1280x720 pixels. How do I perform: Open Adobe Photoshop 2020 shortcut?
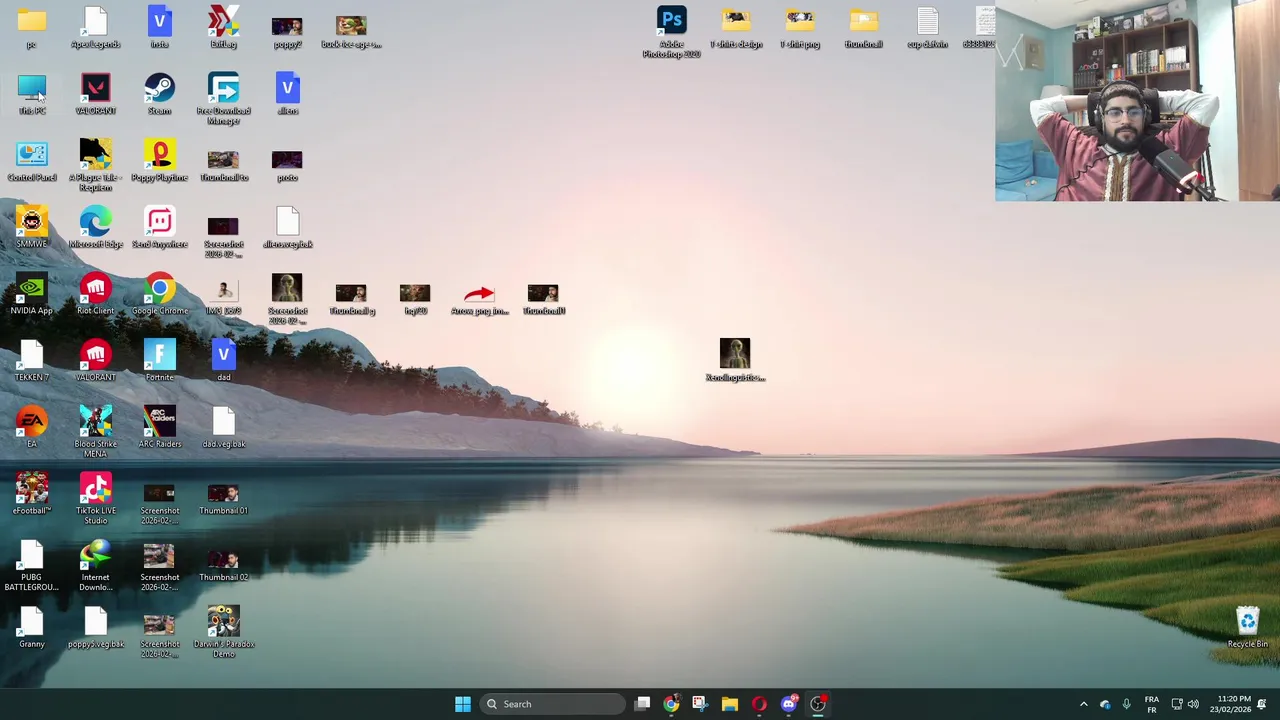[x=671, y=32]
